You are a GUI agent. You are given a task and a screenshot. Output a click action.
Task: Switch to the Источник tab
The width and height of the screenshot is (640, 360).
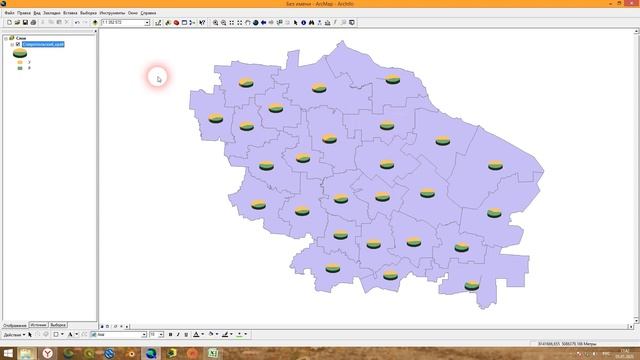tap(38, 325)
